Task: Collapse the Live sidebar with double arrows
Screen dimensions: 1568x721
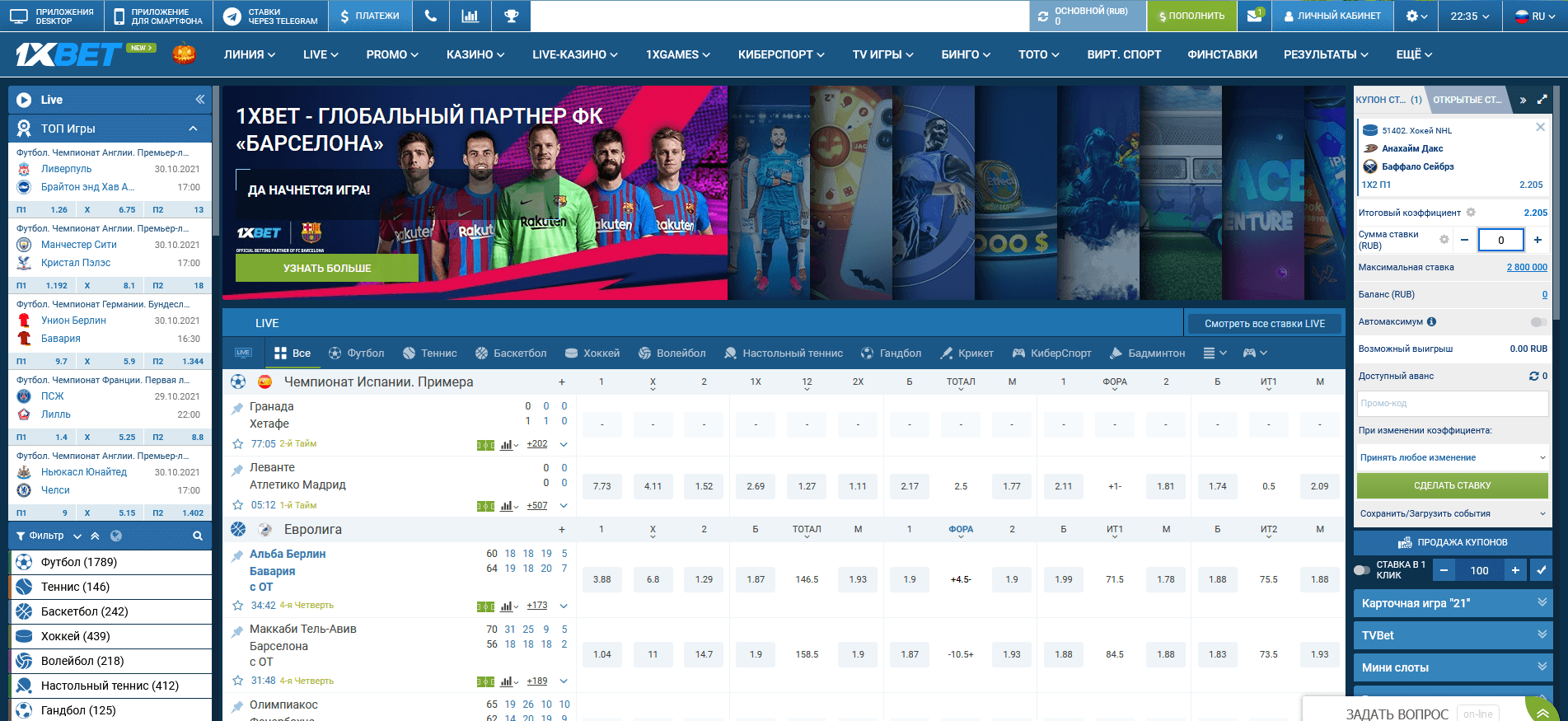Action: click(x=199, y=100)
